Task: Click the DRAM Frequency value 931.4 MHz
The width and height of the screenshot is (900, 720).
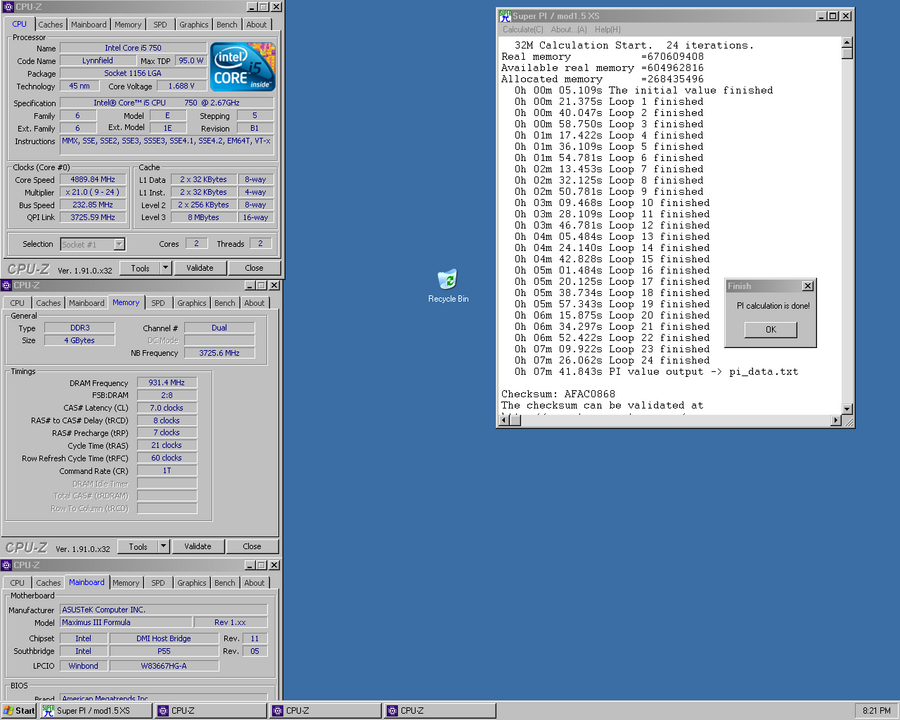Action: 167,383
